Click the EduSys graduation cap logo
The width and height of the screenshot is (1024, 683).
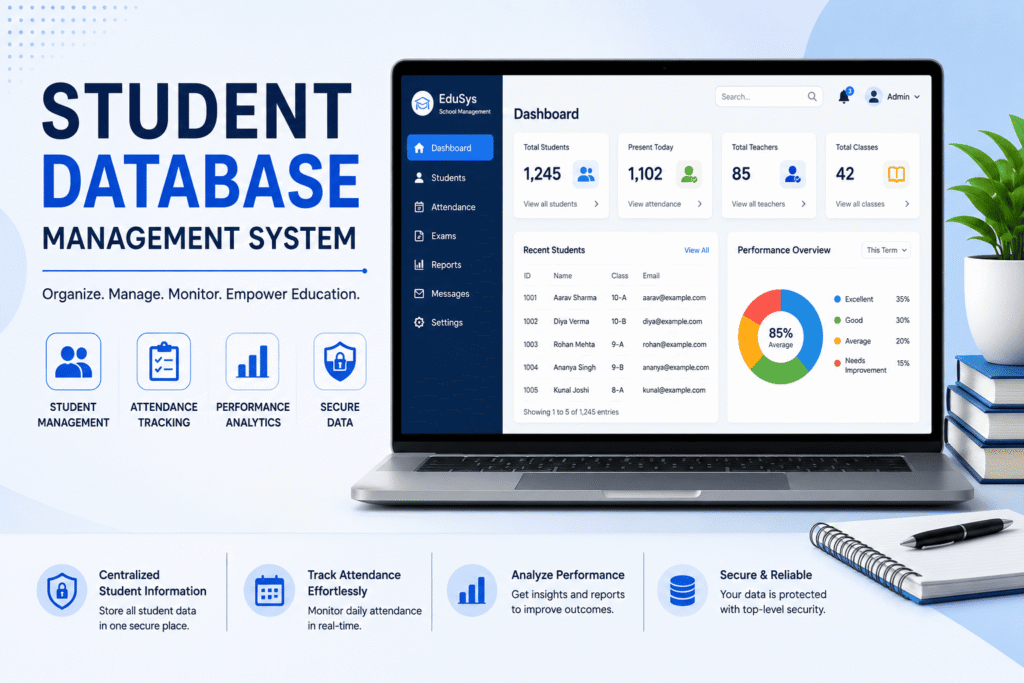coord(423,103)
